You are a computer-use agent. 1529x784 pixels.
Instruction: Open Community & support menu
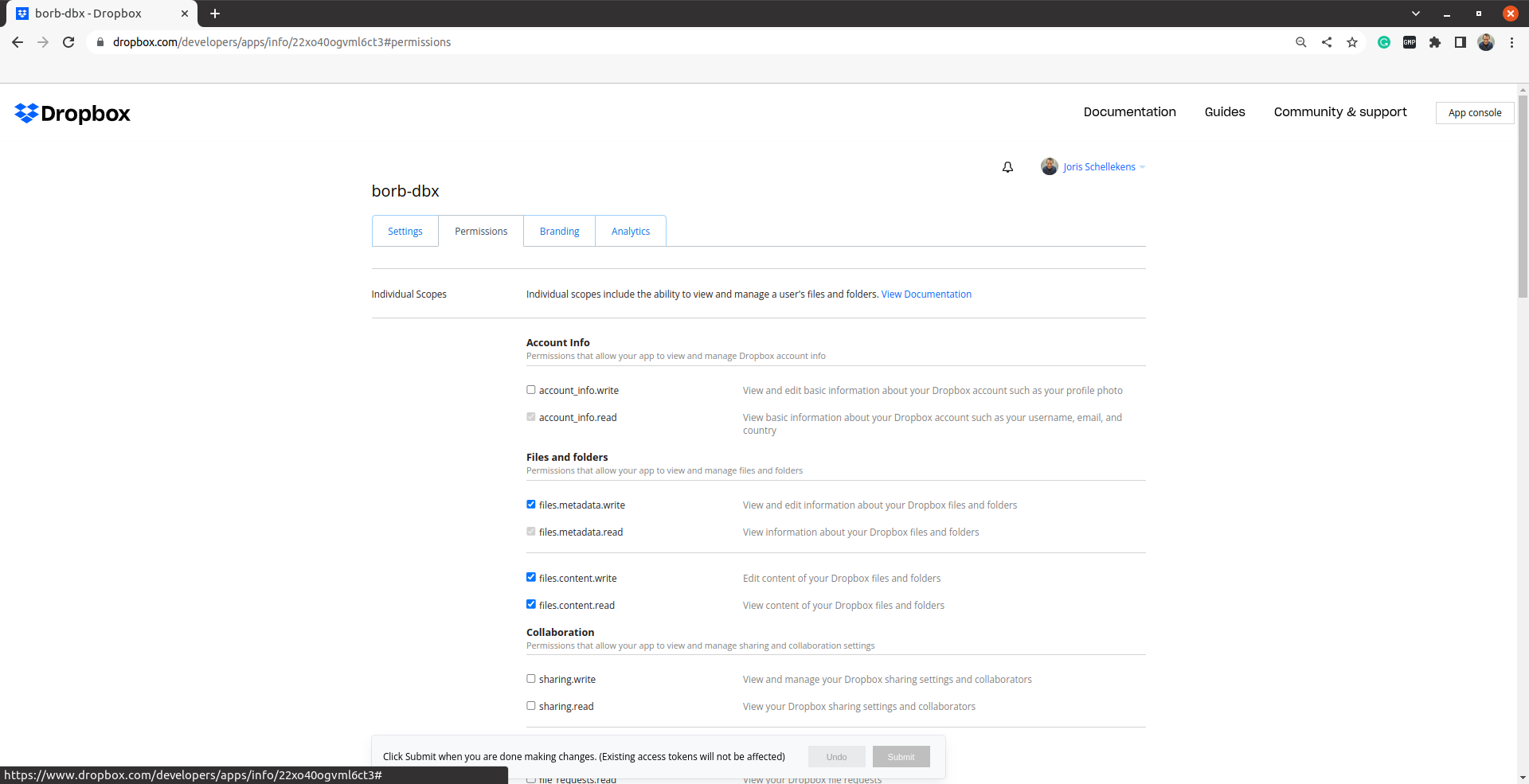point(1340,112)
